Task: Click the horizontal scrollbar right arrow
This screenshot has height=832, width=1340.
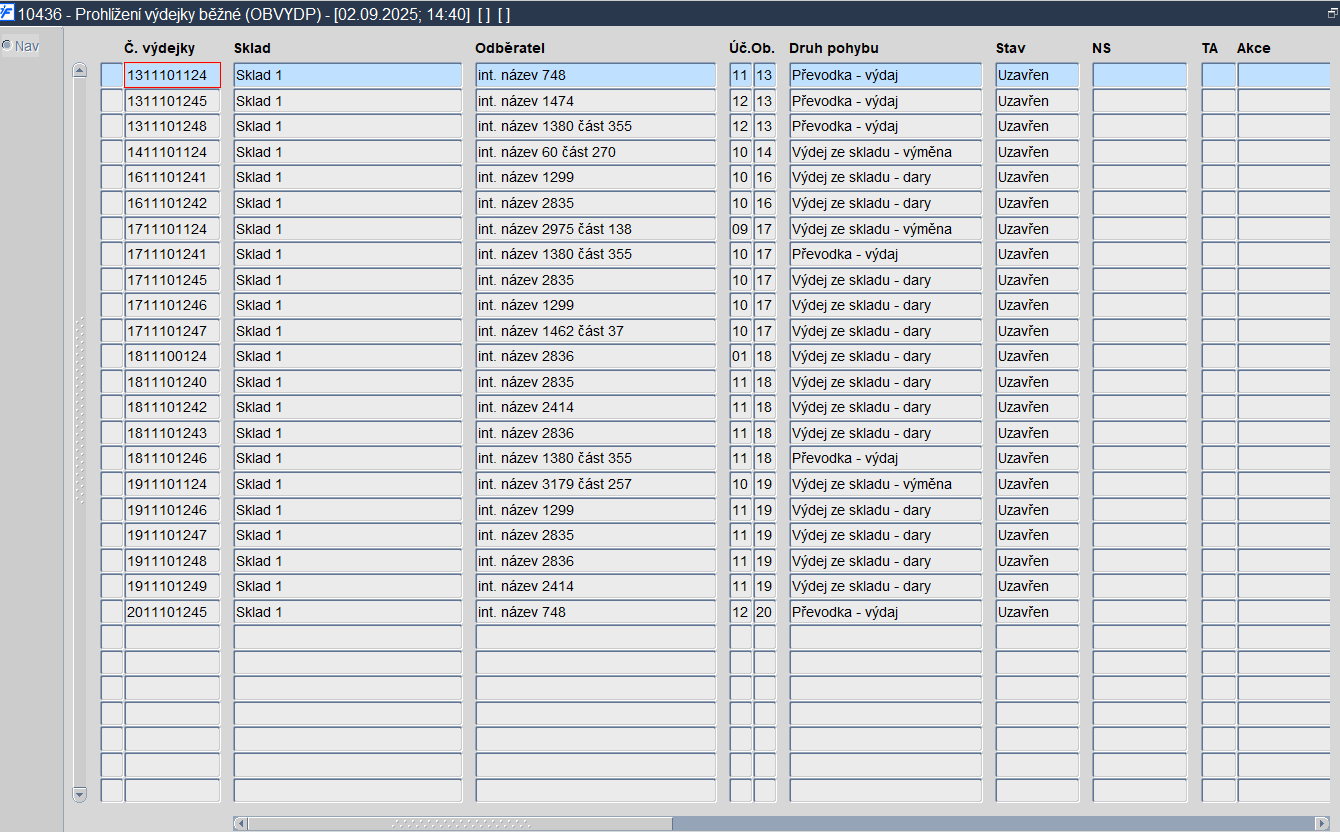Action: pos(1323,823)
